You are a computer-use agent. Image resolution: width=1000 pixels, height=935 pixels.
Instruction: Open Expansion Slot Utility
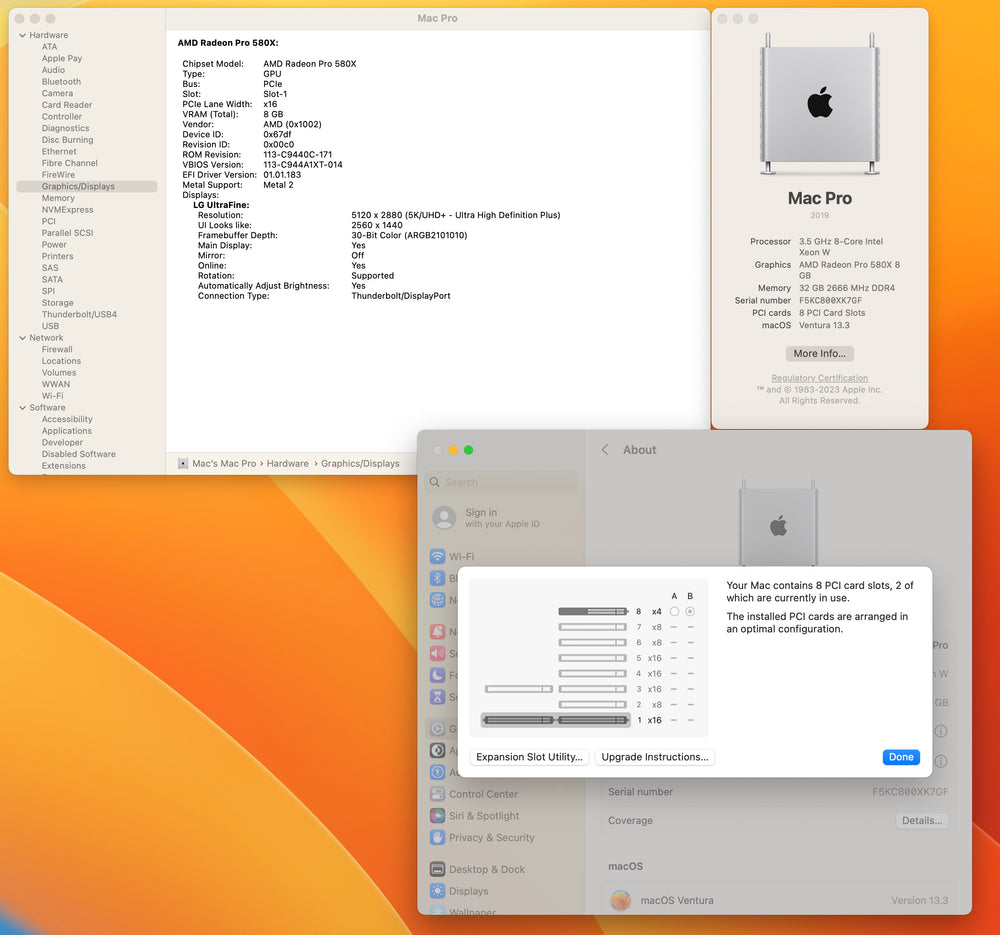(x=529, y=757)
